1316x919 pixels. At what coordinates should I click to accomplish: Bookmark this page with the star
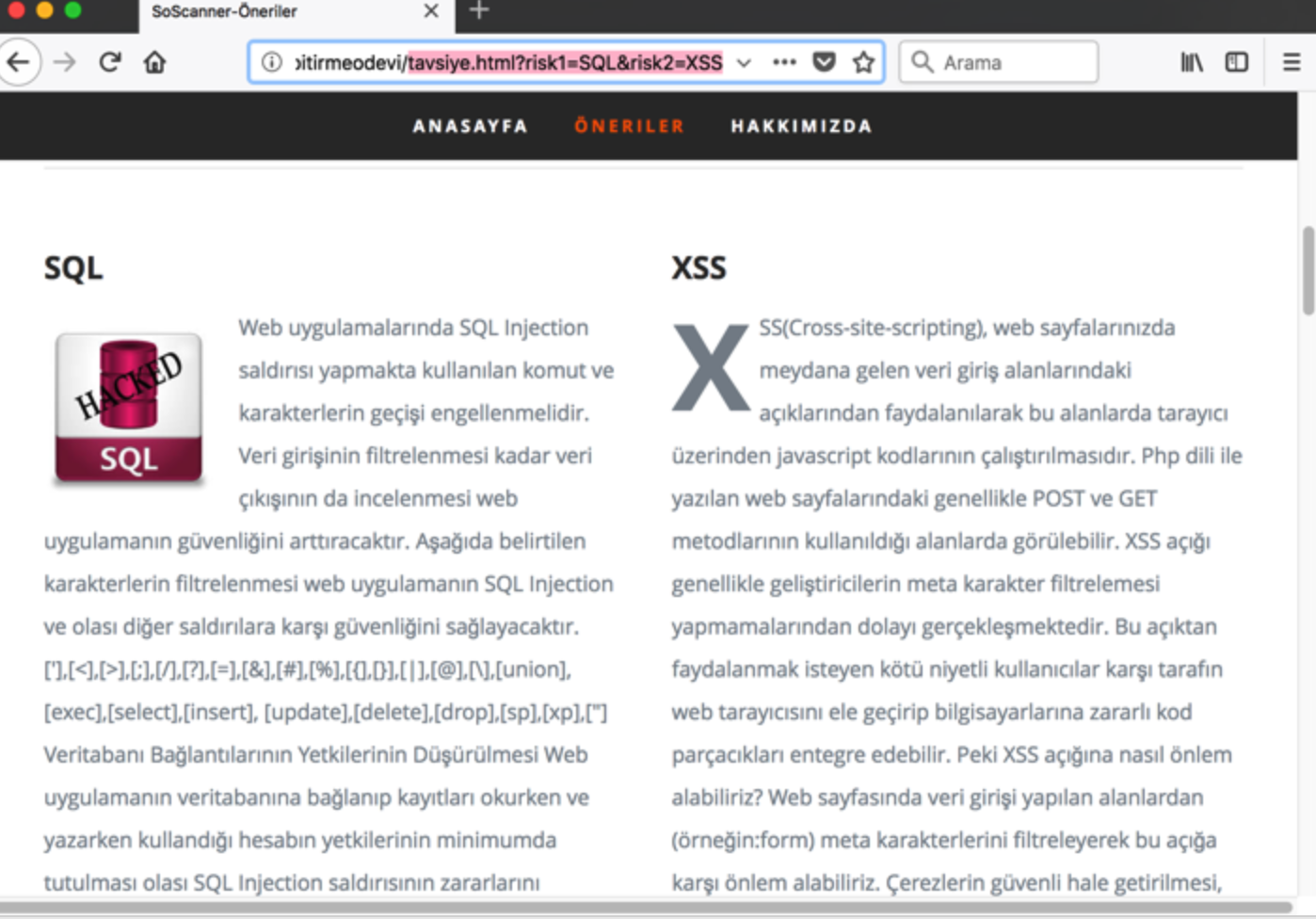coord(863,62)
